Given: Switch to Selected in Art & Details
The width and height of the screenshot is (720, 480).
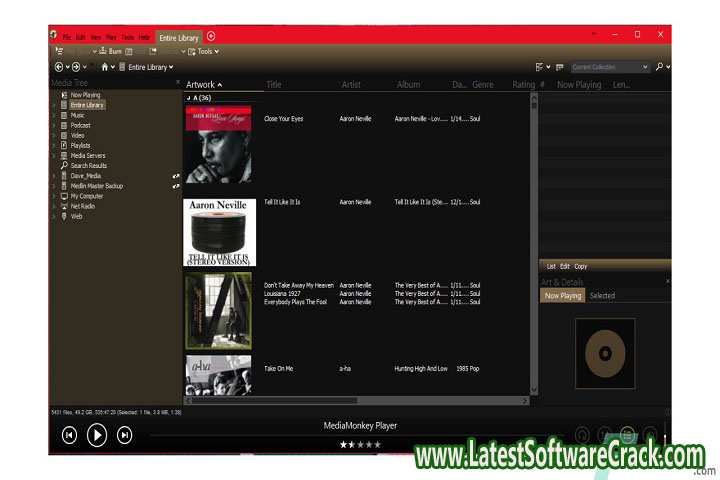Looking at the screenshot, I should click(602, 296).
